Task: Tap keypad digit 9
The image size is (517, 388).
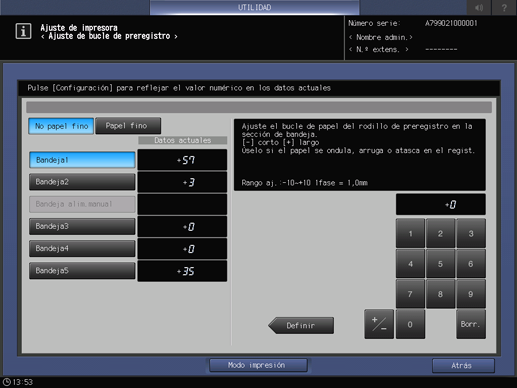Action: click(x=471, y=294)
